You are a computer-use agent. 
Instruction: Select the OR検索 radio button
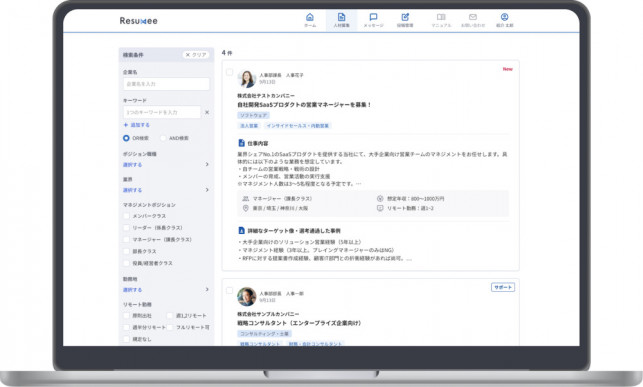(x=126, y=138)
